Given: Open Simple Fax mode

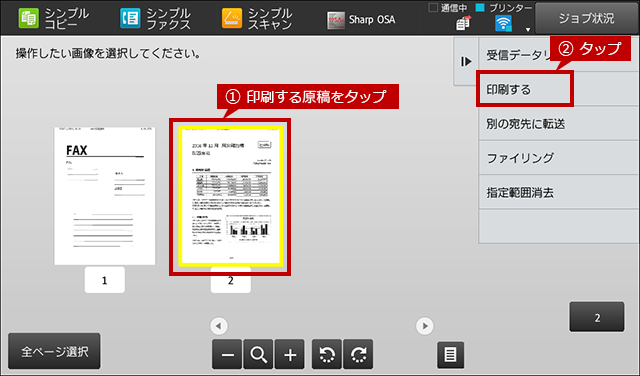Looking at the screenshot, I should pyautogui.click(x=155, y=18).
